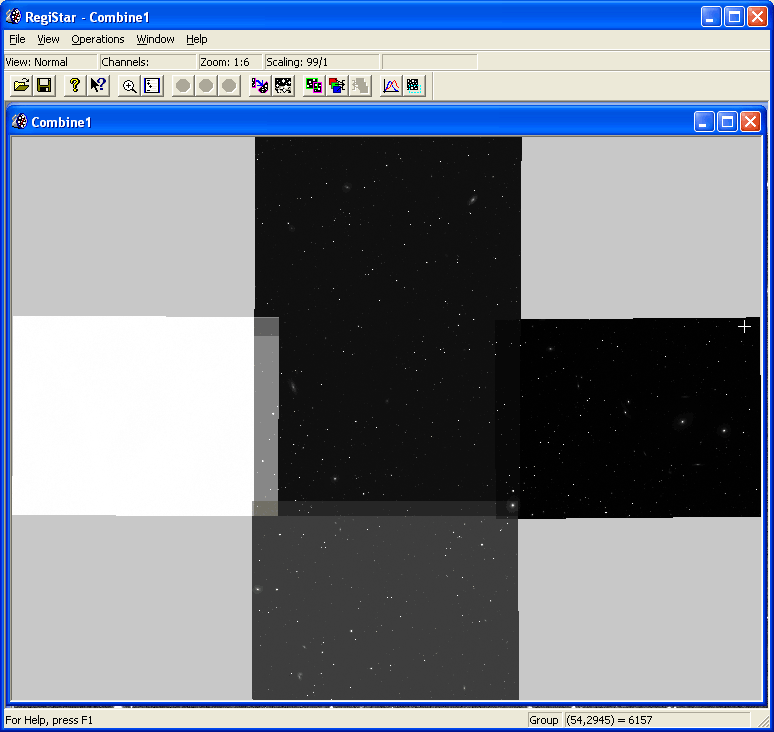Click the red-blue overlapping squares icon
Viewport: 774px width, 732px height.
pos(337,86)
